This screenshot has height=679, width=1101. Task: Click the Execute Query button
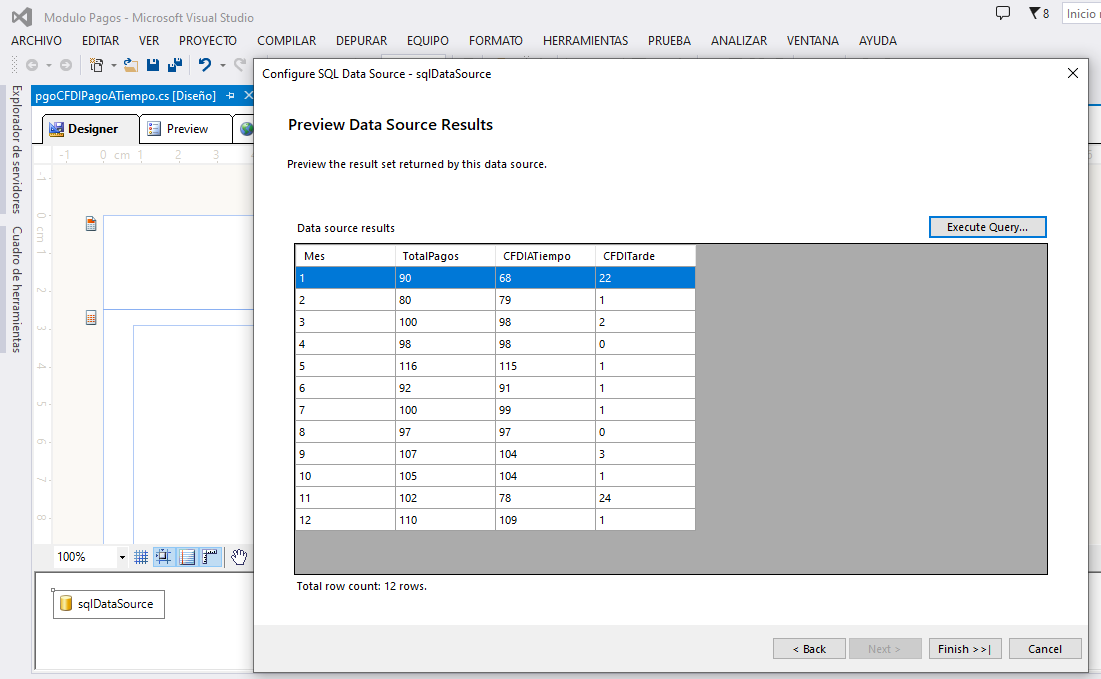(x=987, y=227)
